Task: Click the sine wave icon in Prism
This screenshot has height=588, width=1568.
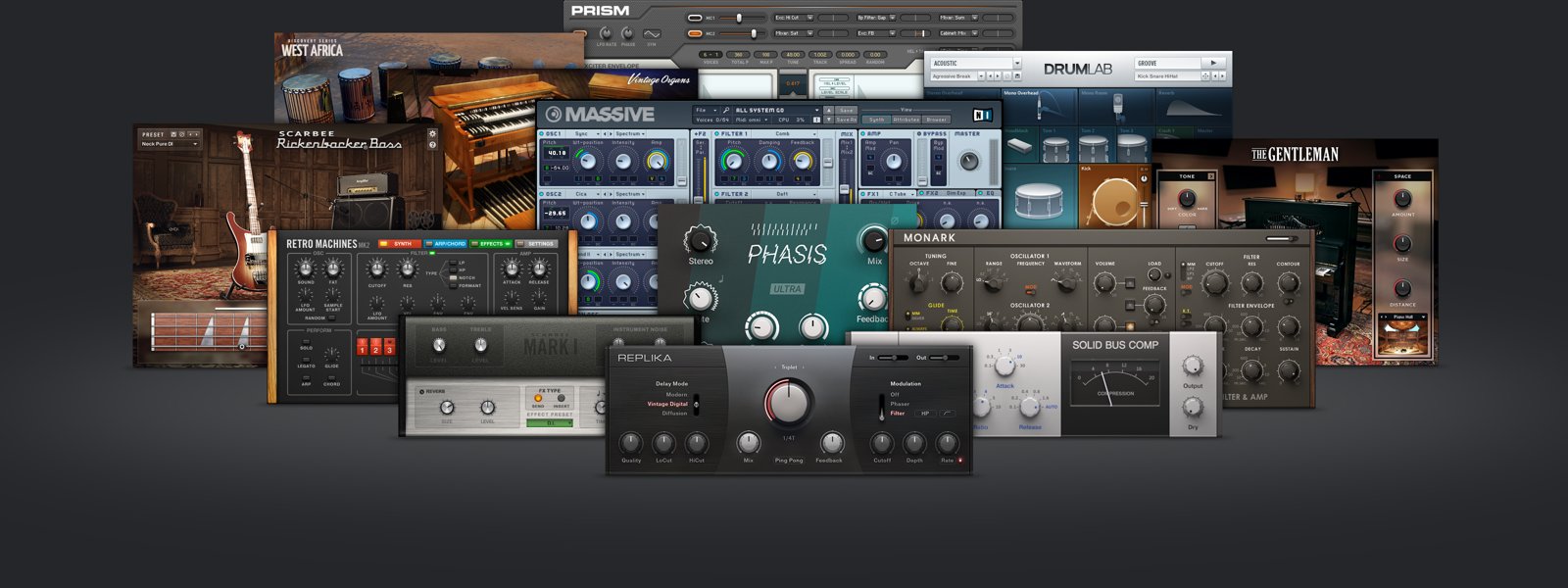Action: pyautogui.click(x=651, y=33)
